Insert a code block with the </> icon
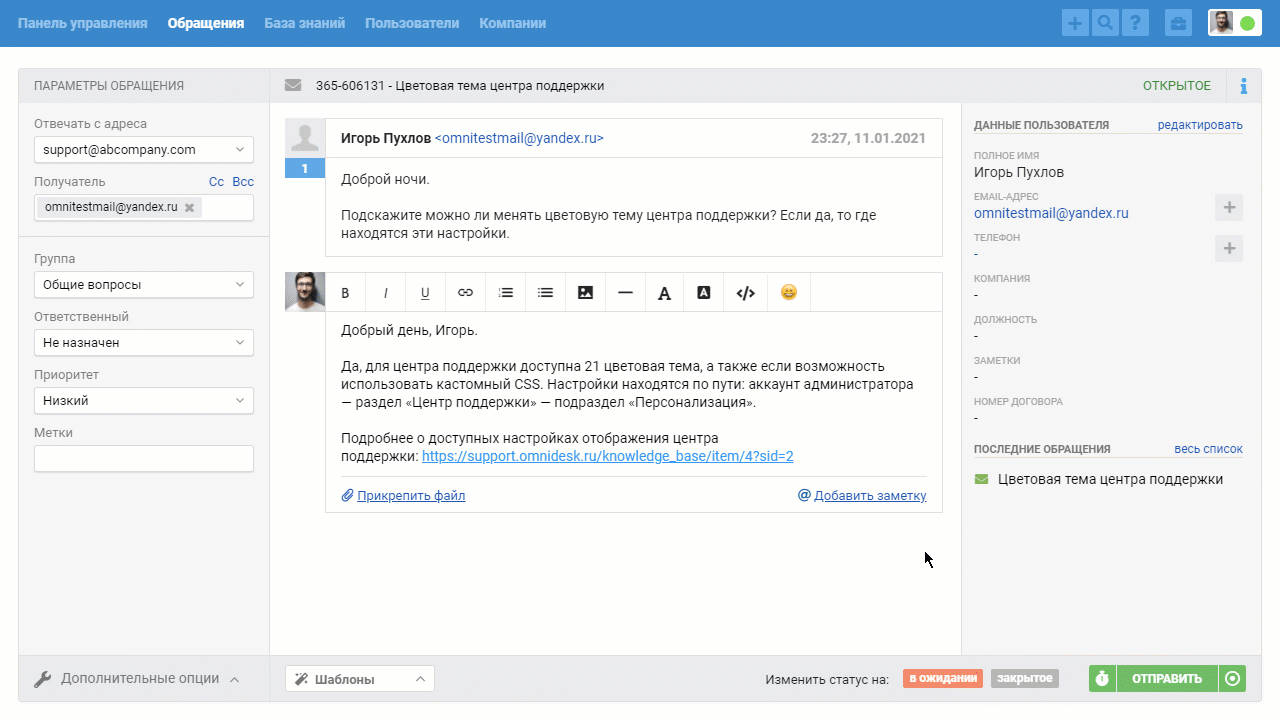Screen dimensions: 1280x720 click(745, 292)
